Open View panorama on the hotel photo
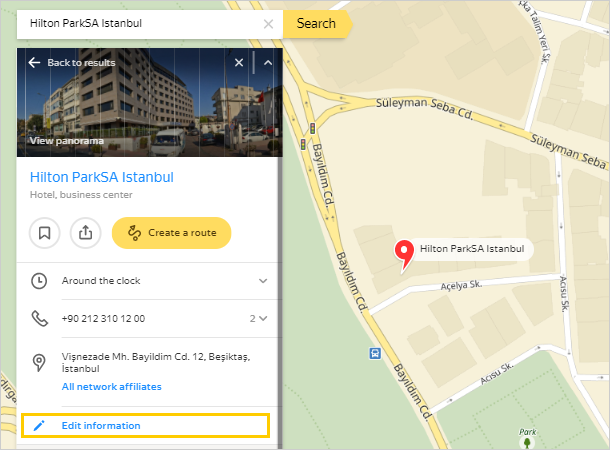This screenshot has height=450, width=610. coord(67,141)
